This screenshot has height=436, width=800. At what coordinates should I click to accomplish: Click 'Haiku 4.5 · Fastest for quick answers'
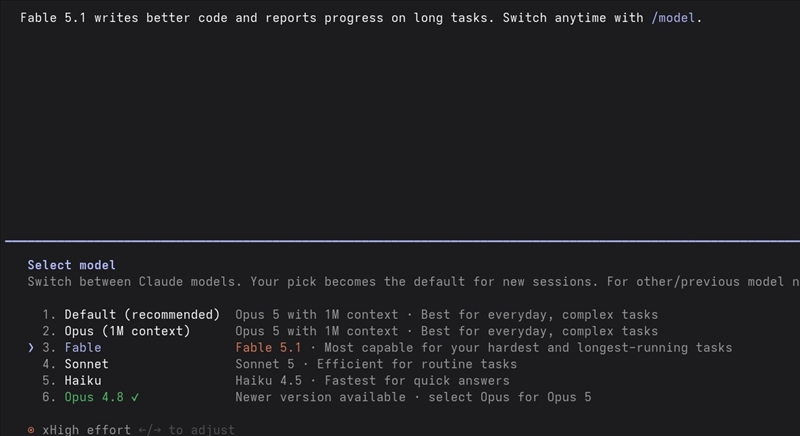click(372, 380)
